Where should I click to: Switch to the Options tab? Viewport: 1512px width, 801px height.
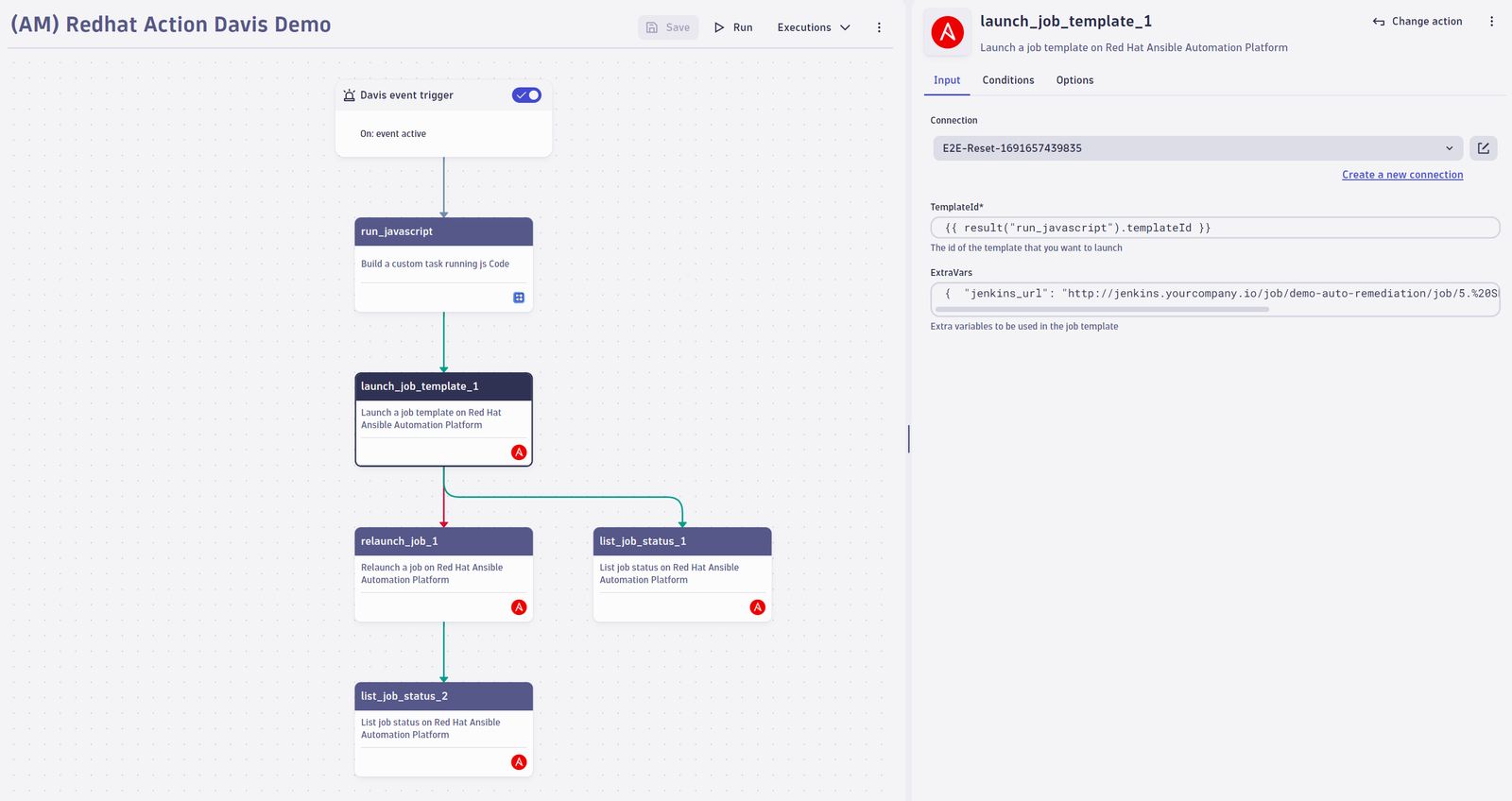click(1074, 80)
